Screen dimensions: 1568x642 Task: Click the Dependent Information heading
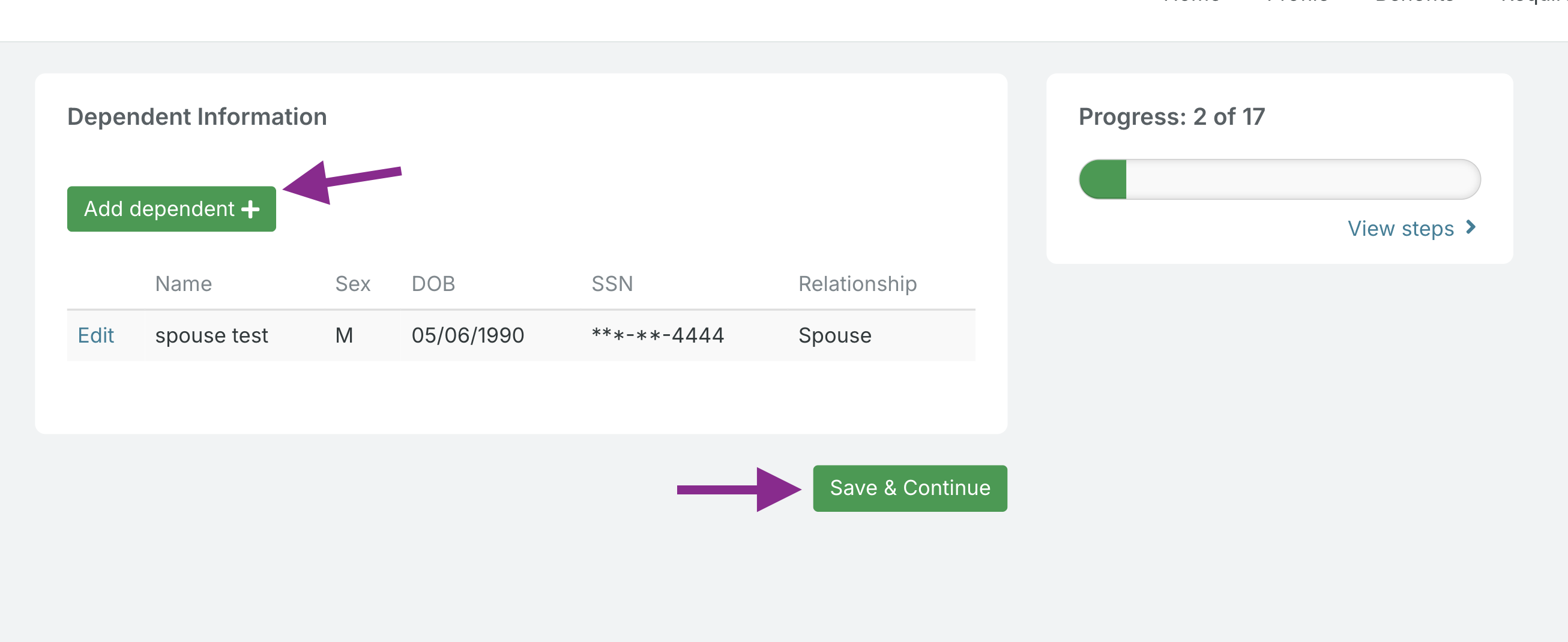click(x=197, y=117)
